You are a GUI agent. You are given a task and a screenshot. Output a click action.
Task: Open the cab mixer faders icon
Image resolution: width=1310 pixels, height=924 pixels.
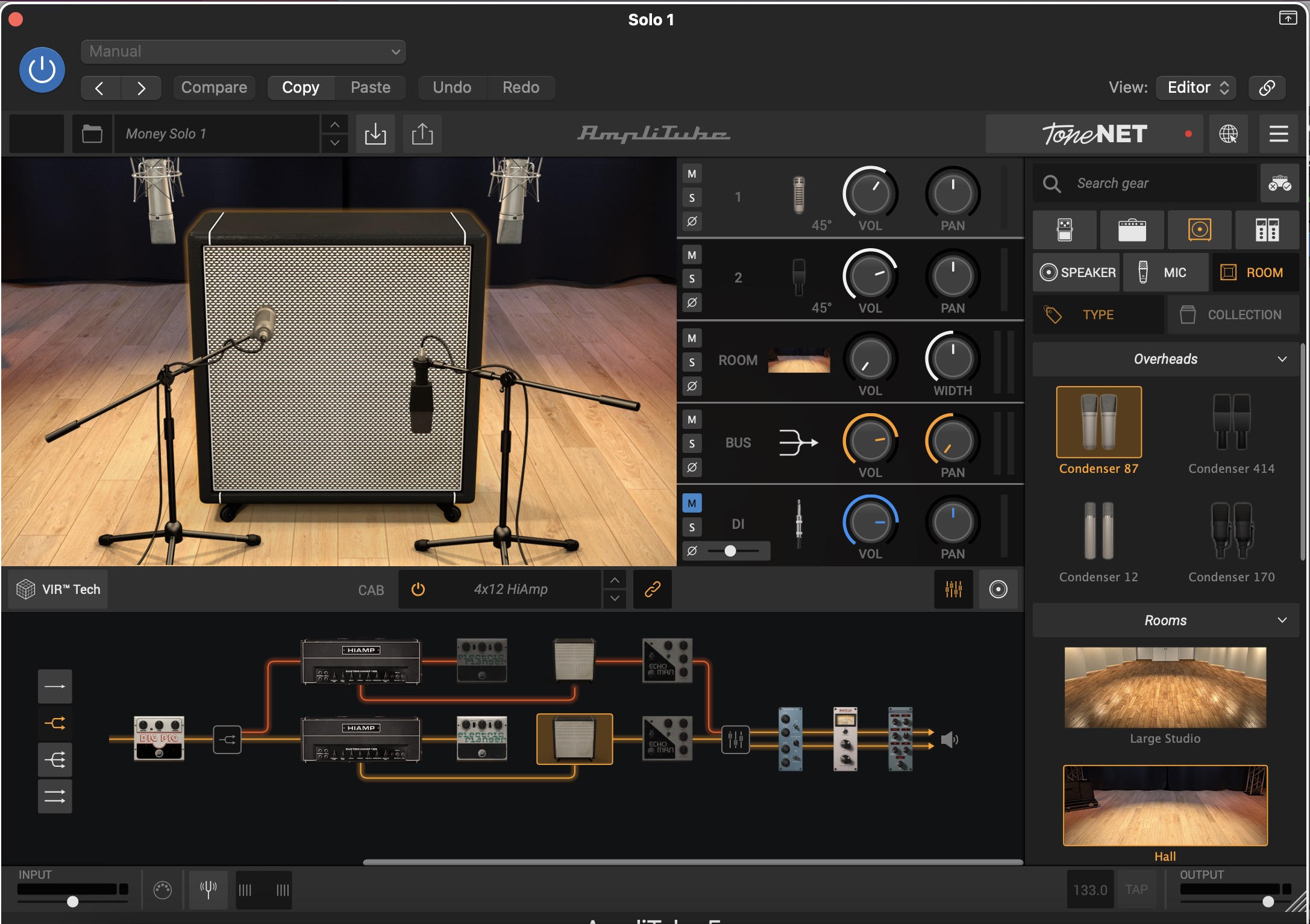(x=953, y=589)
